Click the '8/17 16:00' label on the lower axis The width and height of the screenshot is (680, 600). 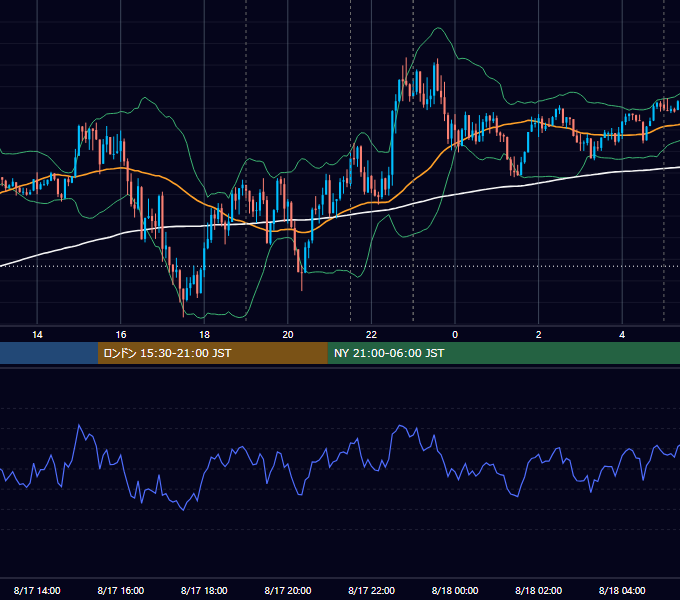pos(121,590)
